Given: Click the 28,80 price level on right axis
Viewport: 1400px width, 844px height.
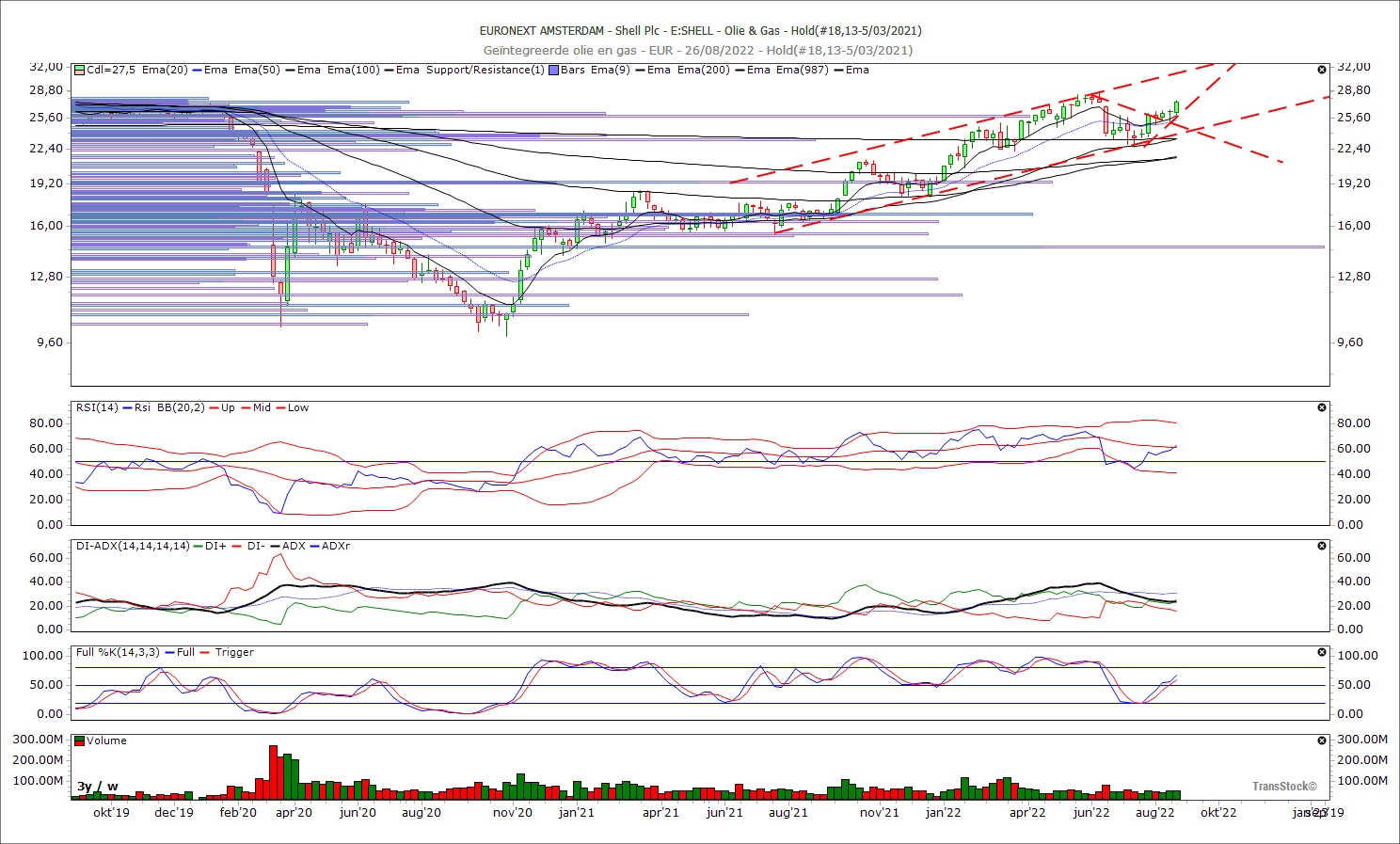Looking at the screenshot, I should (x=1354, y=91).
